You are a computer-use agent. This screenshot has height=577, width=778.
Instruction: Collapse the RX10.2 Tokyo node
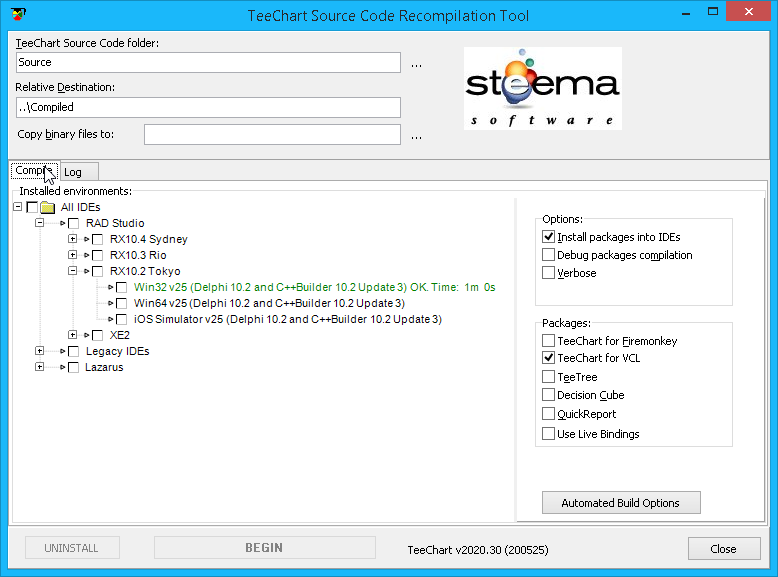72,271
